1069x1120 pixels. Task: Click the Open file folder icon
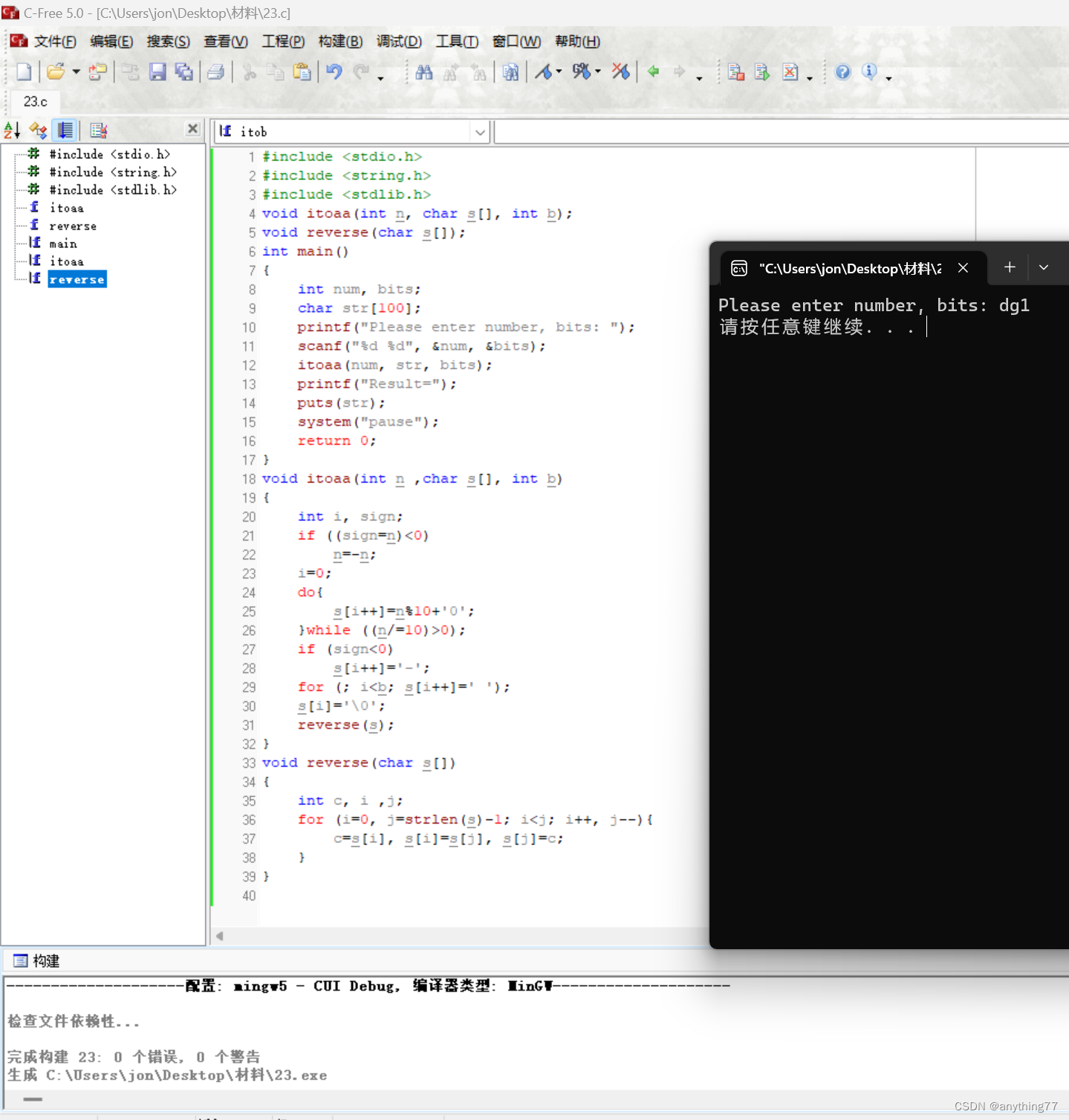pyautogui.click(x=55, y=71)
